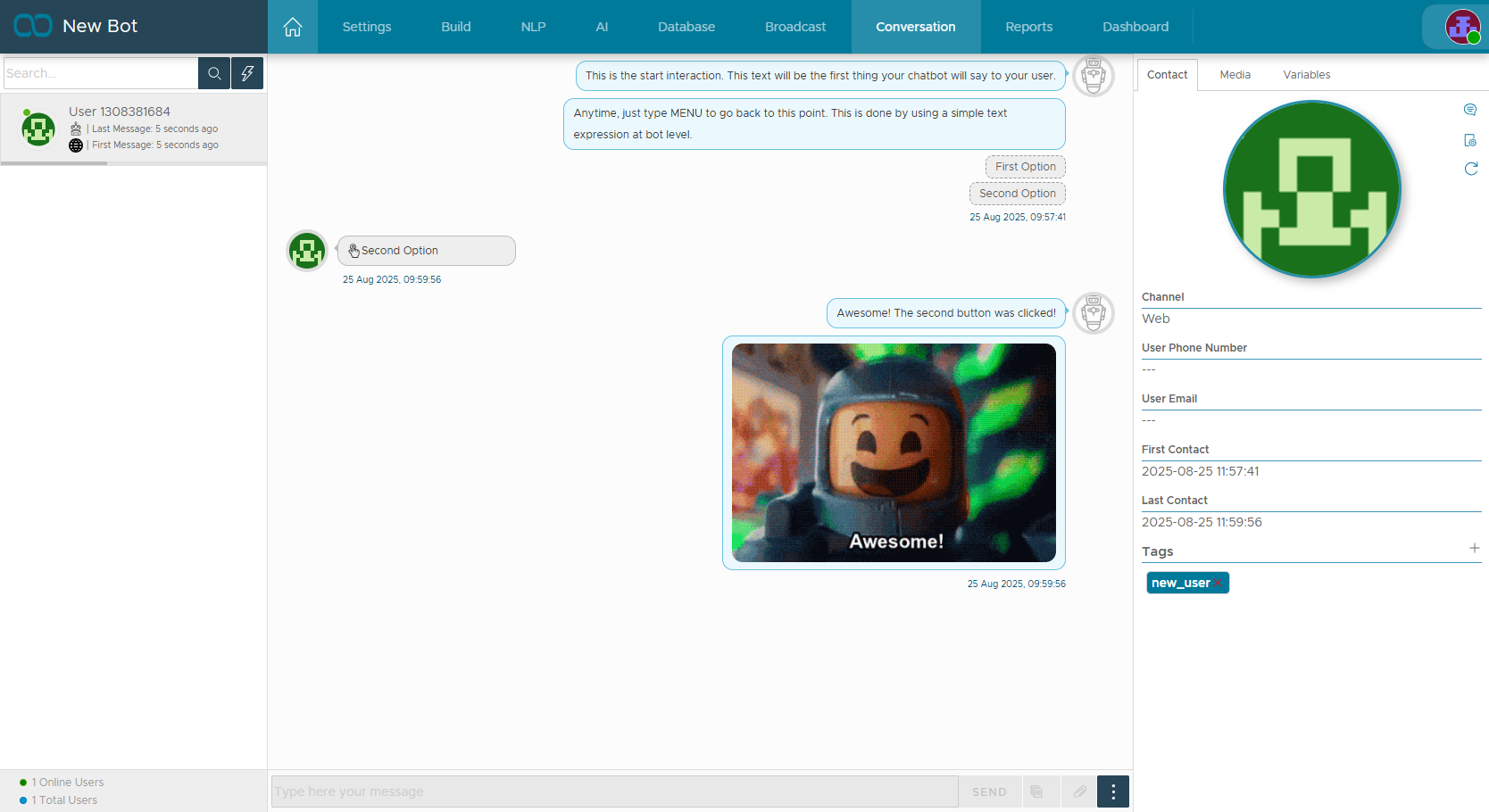Open the Reports menu

pyautogui.click(x=1028, y=27)
